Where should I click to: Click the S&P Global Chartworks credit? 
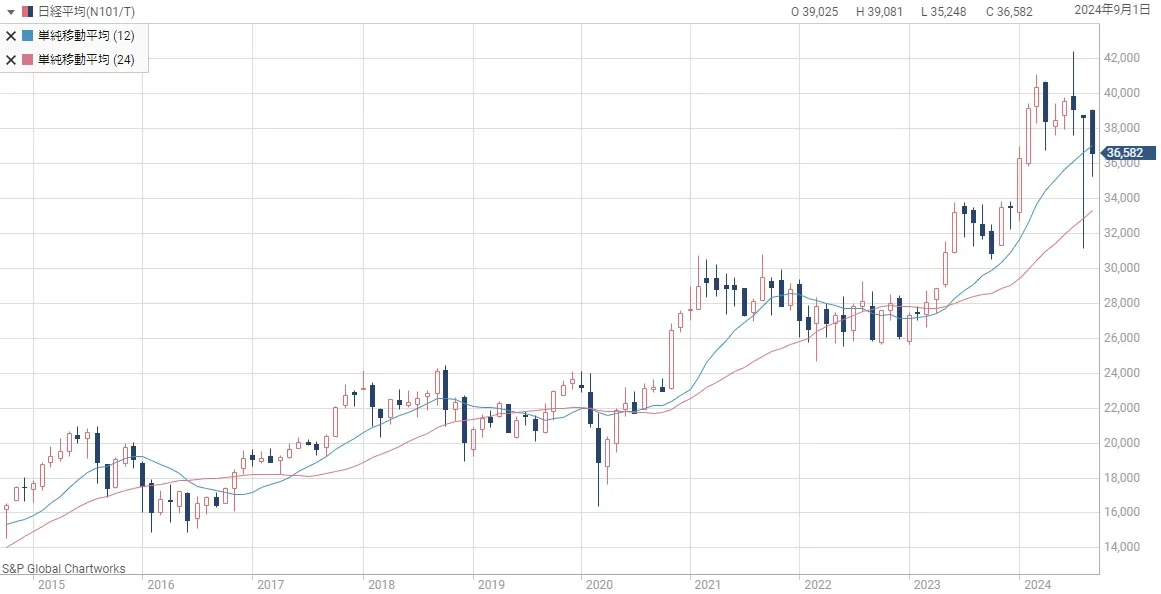[64, 569]
